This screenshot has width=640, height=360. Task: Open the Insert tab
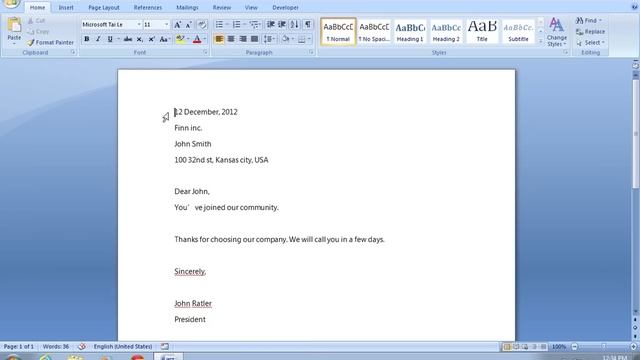[x=66, y=7]
